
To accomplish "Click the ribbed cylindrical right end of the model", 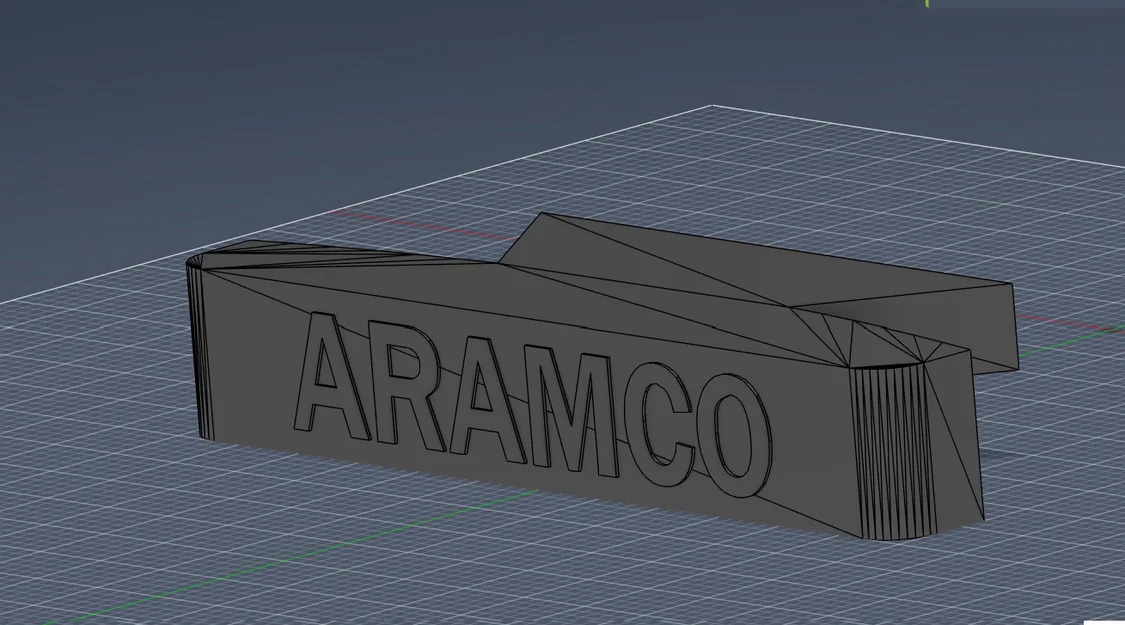I will click(892, 451).
